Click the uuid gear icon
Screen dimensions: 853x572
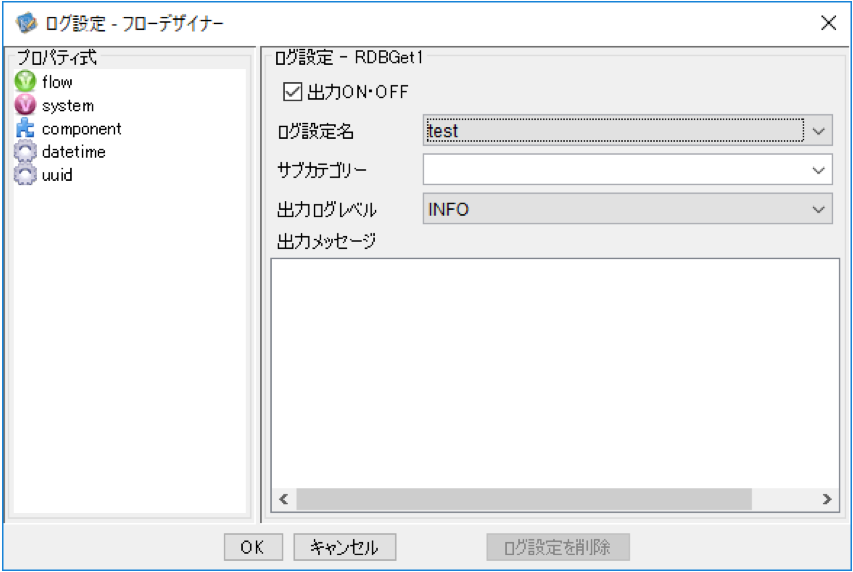[25, 175]
